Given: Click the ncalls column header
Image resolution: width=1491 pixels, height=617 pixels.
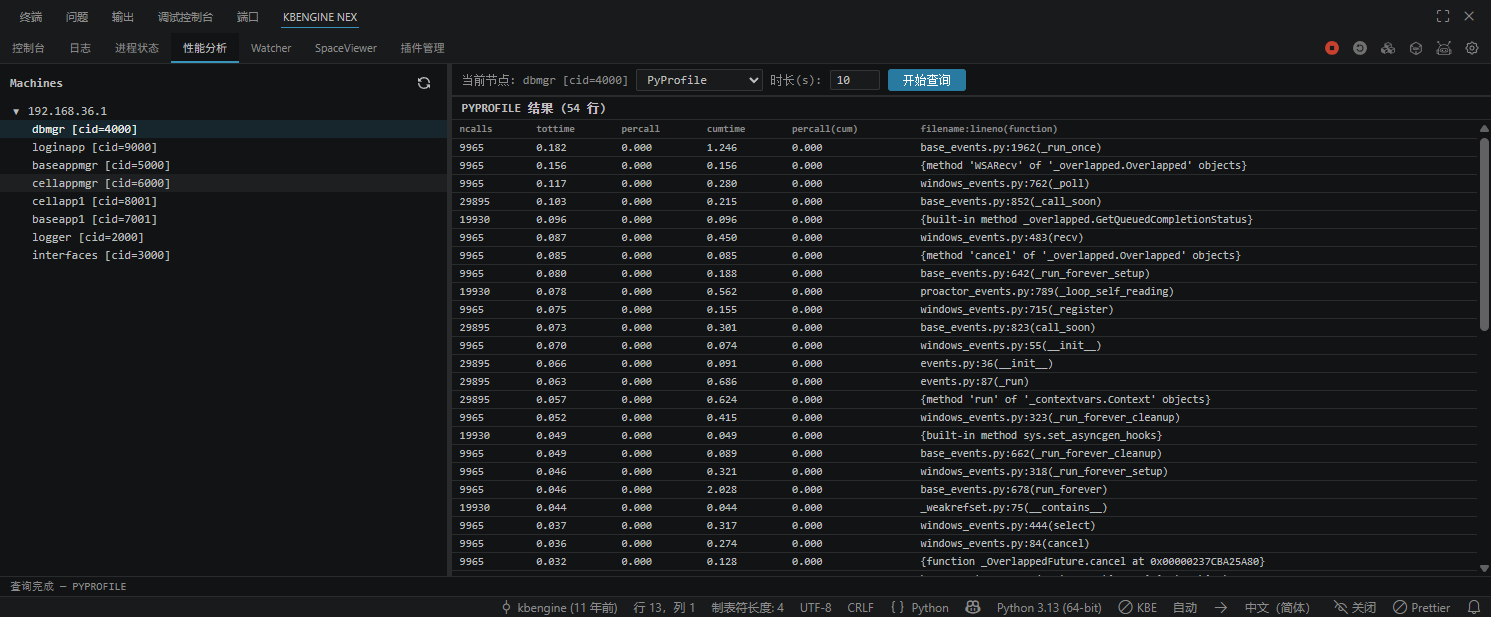Looking at the screenshot, I should click(476, 129).
